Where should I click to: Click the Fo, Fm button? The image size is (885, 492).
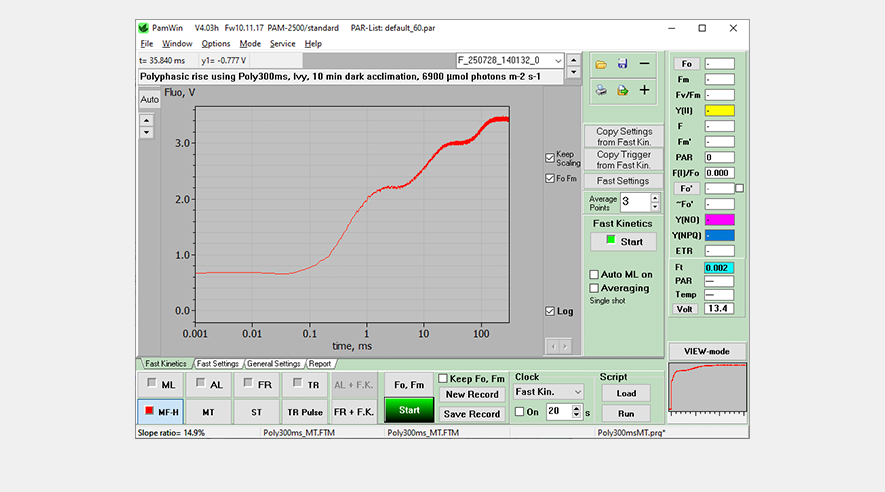click(409, 385)
